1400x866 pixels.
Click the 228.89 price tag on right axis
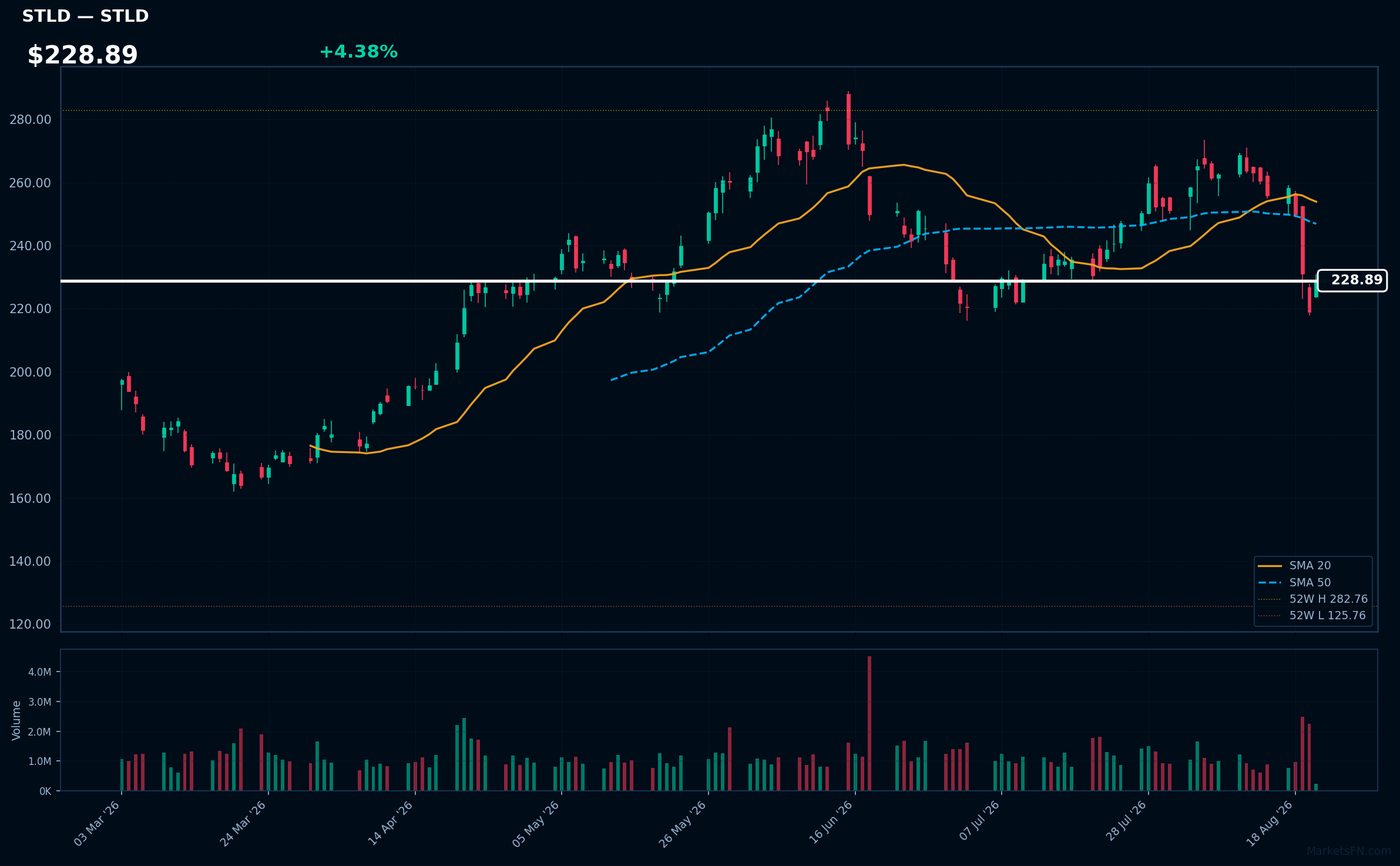tap(1352, 280)
